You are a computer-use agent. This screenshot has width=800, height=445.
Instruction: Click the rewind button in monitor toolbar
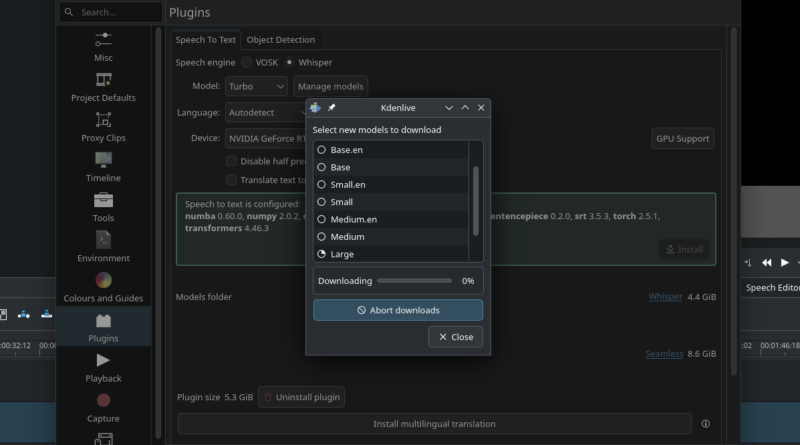click(x=766, y=262)
